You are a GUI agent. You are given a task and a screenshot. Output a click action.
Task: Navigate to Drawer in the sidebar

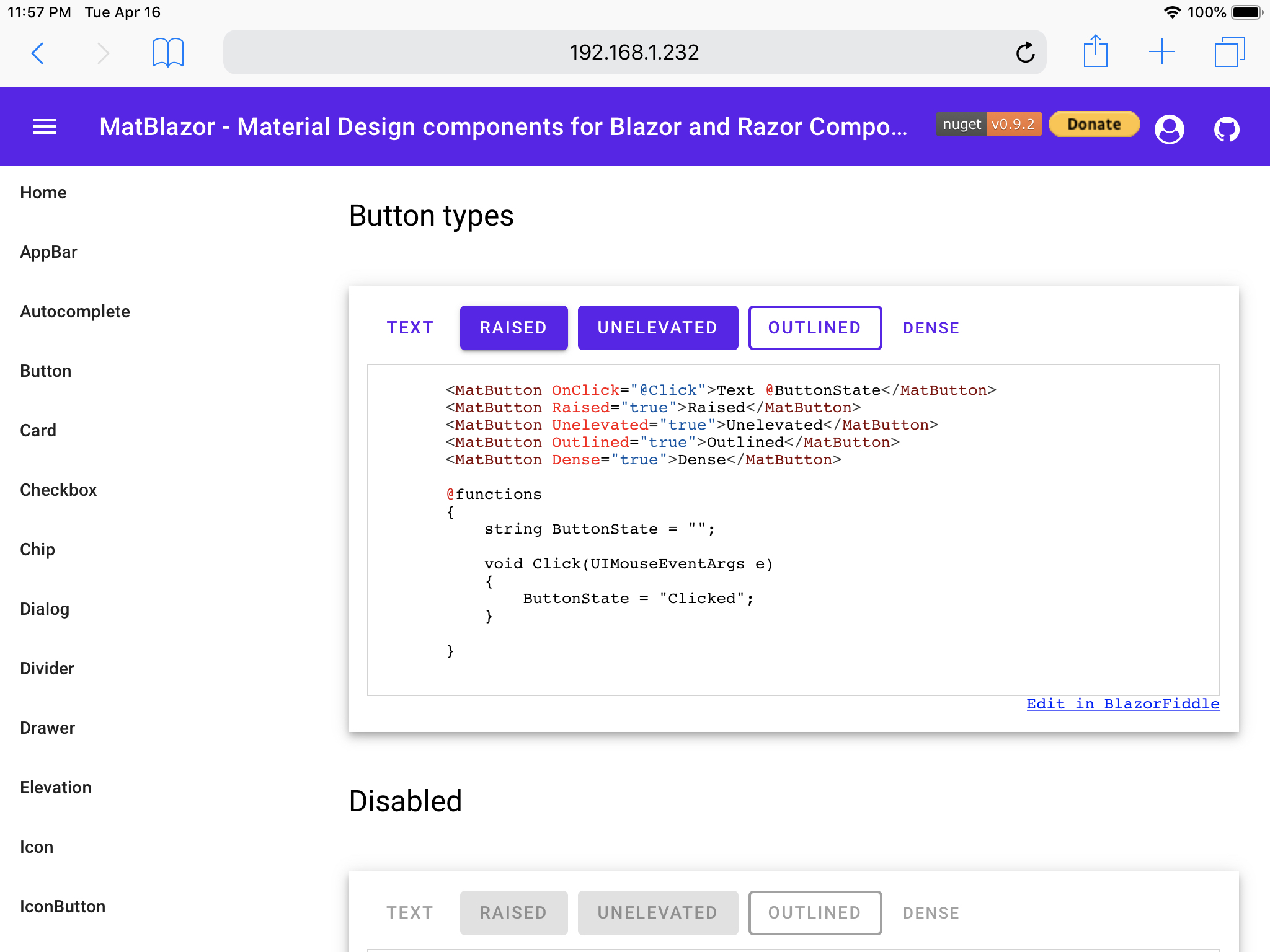48,728
